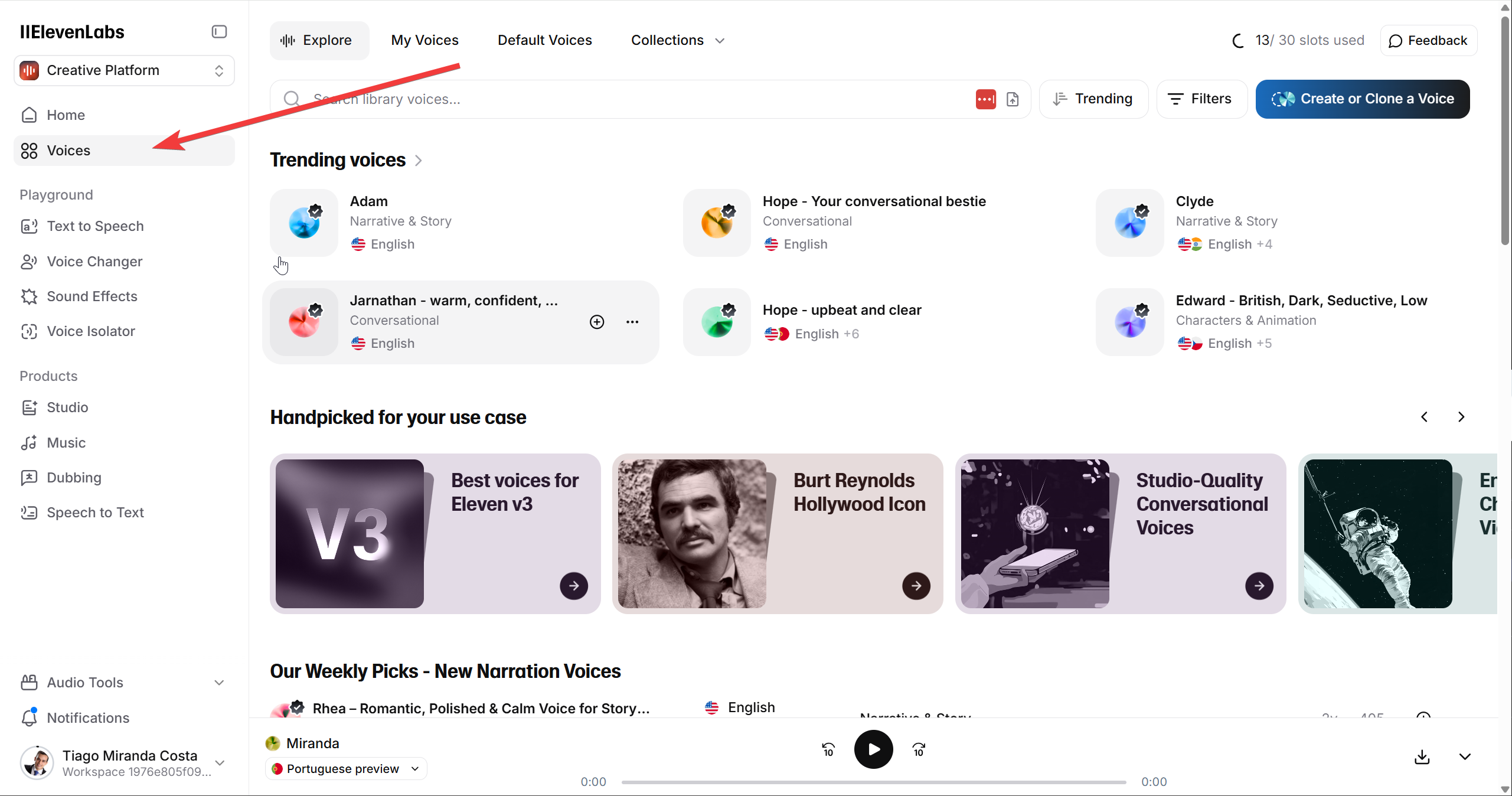Screen dimensions: 1512x796
Task: Expand the Audio Tools section
Action: 124,683
